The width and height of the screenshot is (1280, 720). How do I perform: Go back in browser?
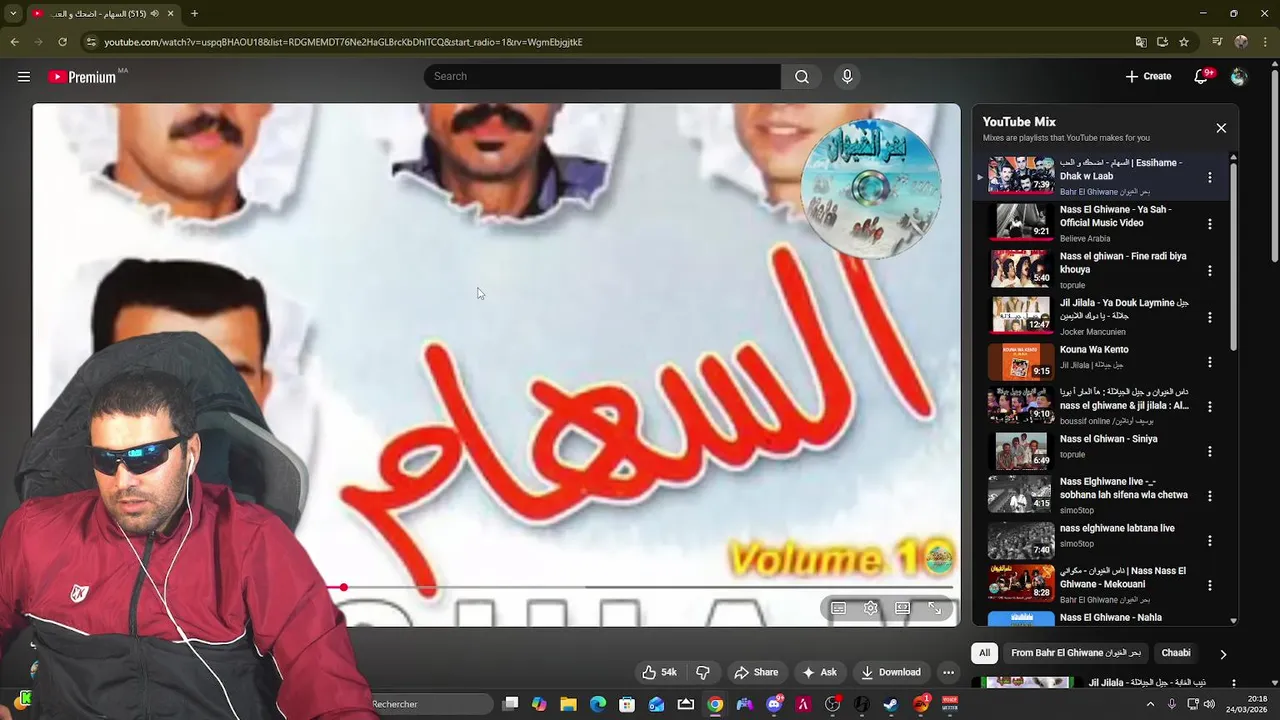pyautogui.click(x=14, y=42)
